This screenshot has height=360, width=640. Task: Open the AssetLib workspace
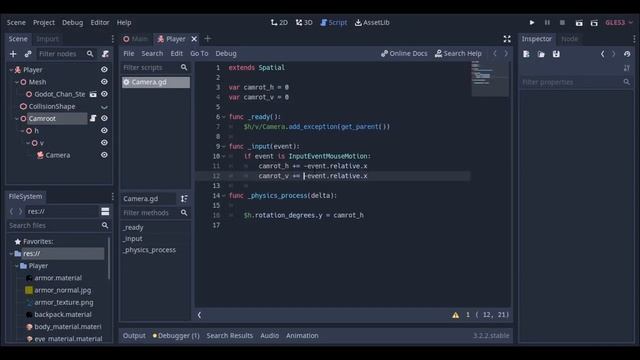[372, 22]
